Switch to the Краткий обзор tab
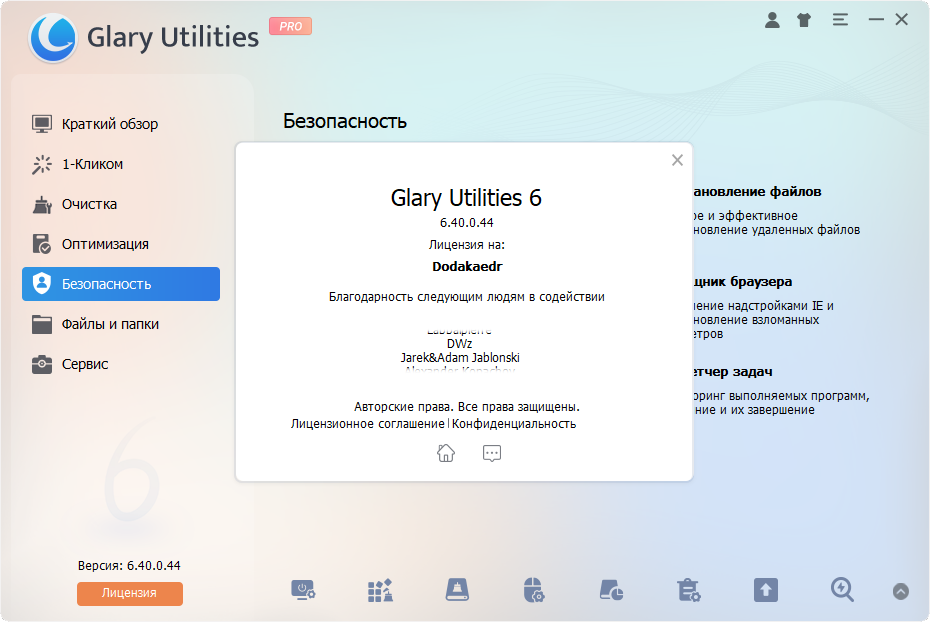Viewport: 930px width, 622px height. tap(110, 124)
